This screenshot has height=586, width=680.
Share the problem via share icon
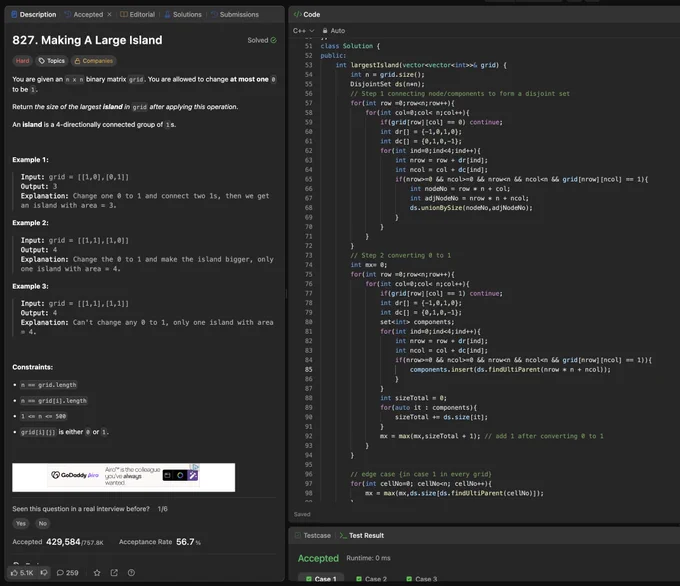[x=114, y=573]
